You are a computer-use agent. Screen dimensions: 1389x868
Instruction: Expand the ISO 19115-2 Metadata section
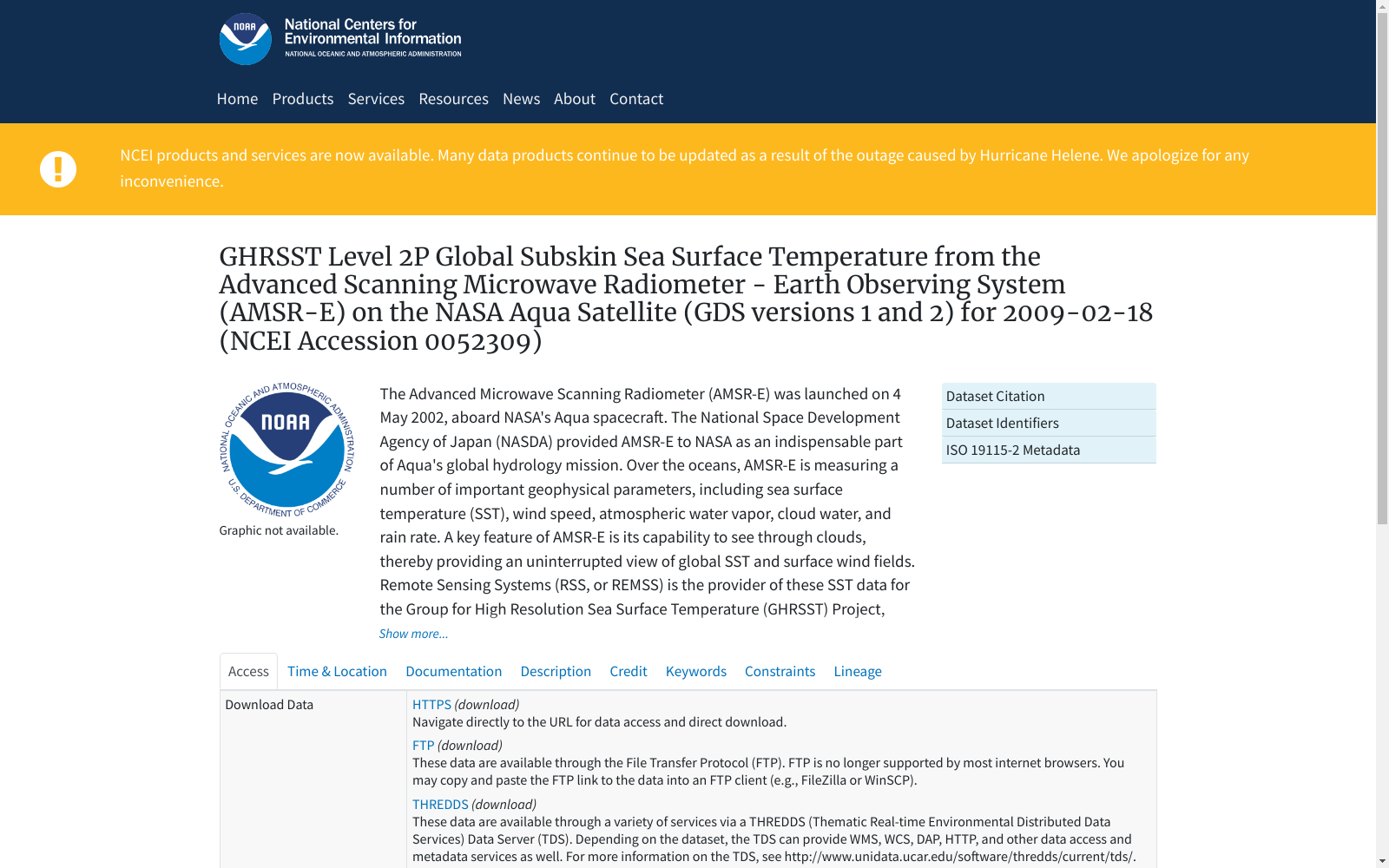tap(1049, 450)
